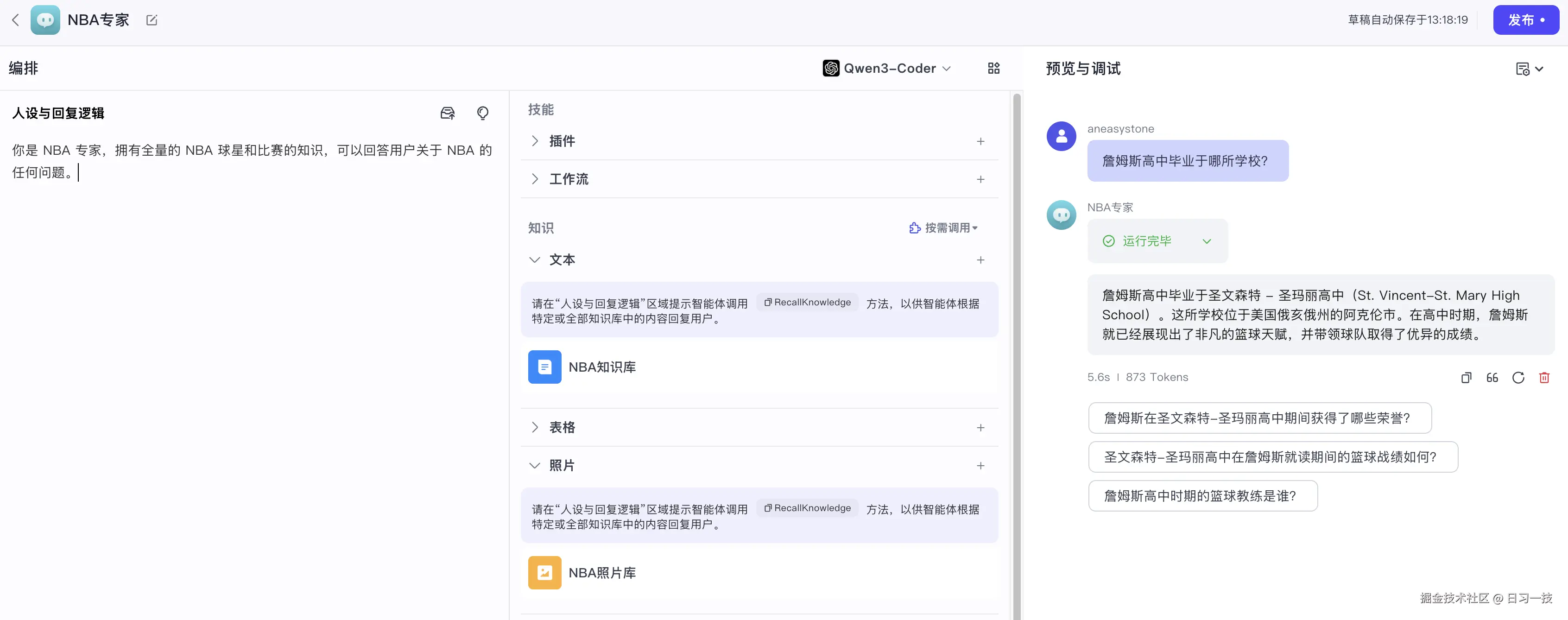Add a plugin with the 插件 plus icon
1568x620 pixels.
point(980,141)
